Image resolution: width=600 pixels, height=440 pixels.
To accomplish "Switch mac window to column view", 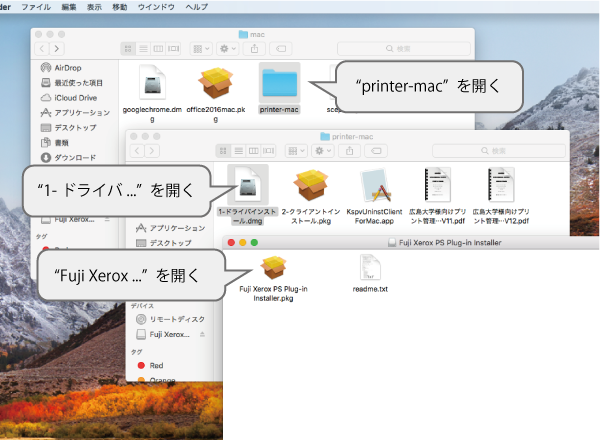I will [158, 49].
